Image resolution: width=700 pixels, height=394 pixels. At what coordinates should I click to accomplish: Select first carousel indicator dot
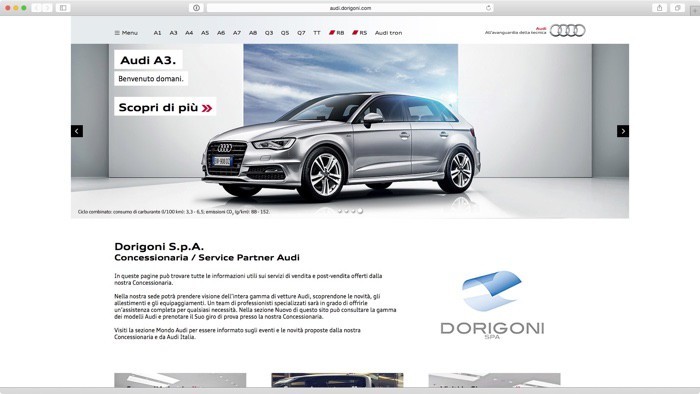340,211
